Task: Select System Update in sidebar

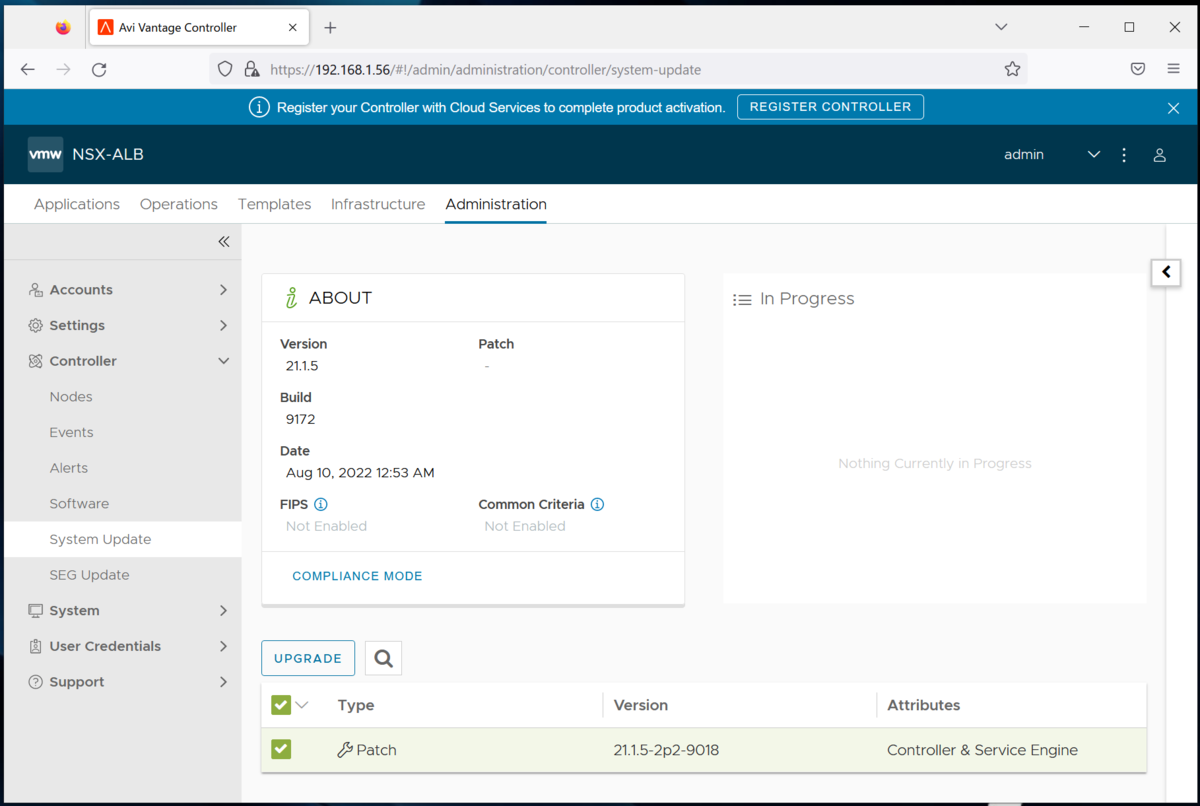Action: coord(122,539)
